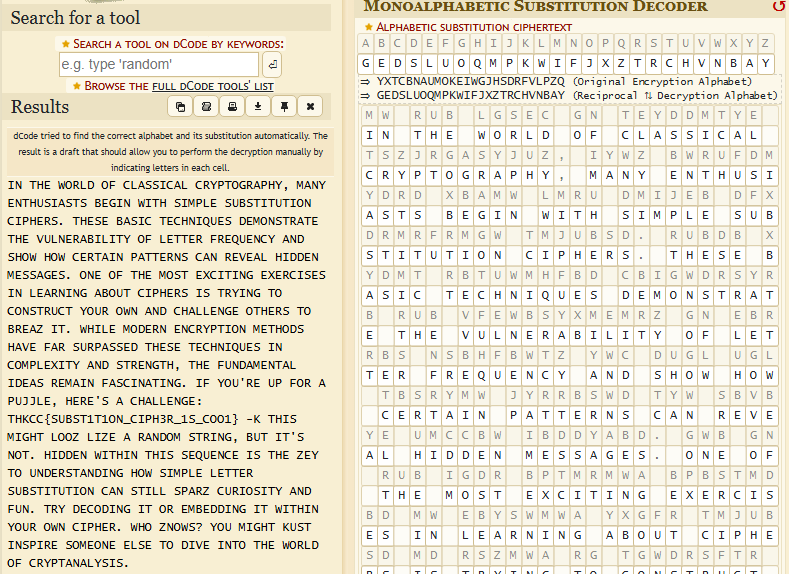The image size is (789, 574).
Task: Reset the decoder with the red reload arrow
Action: 779,6
